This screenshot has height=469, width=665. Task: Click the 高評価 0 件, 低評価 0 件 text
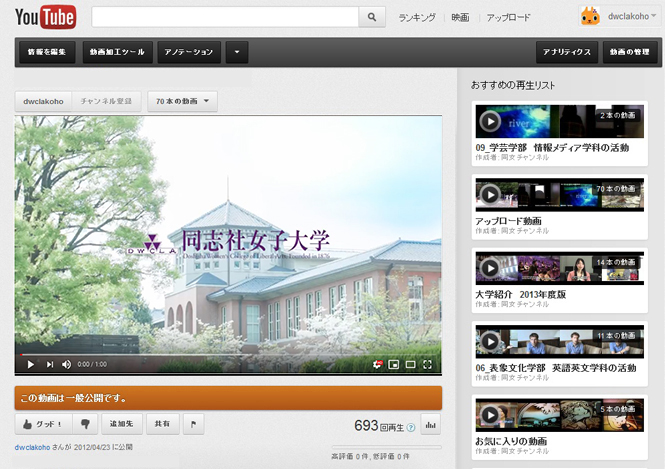click(x=370, y=457)
